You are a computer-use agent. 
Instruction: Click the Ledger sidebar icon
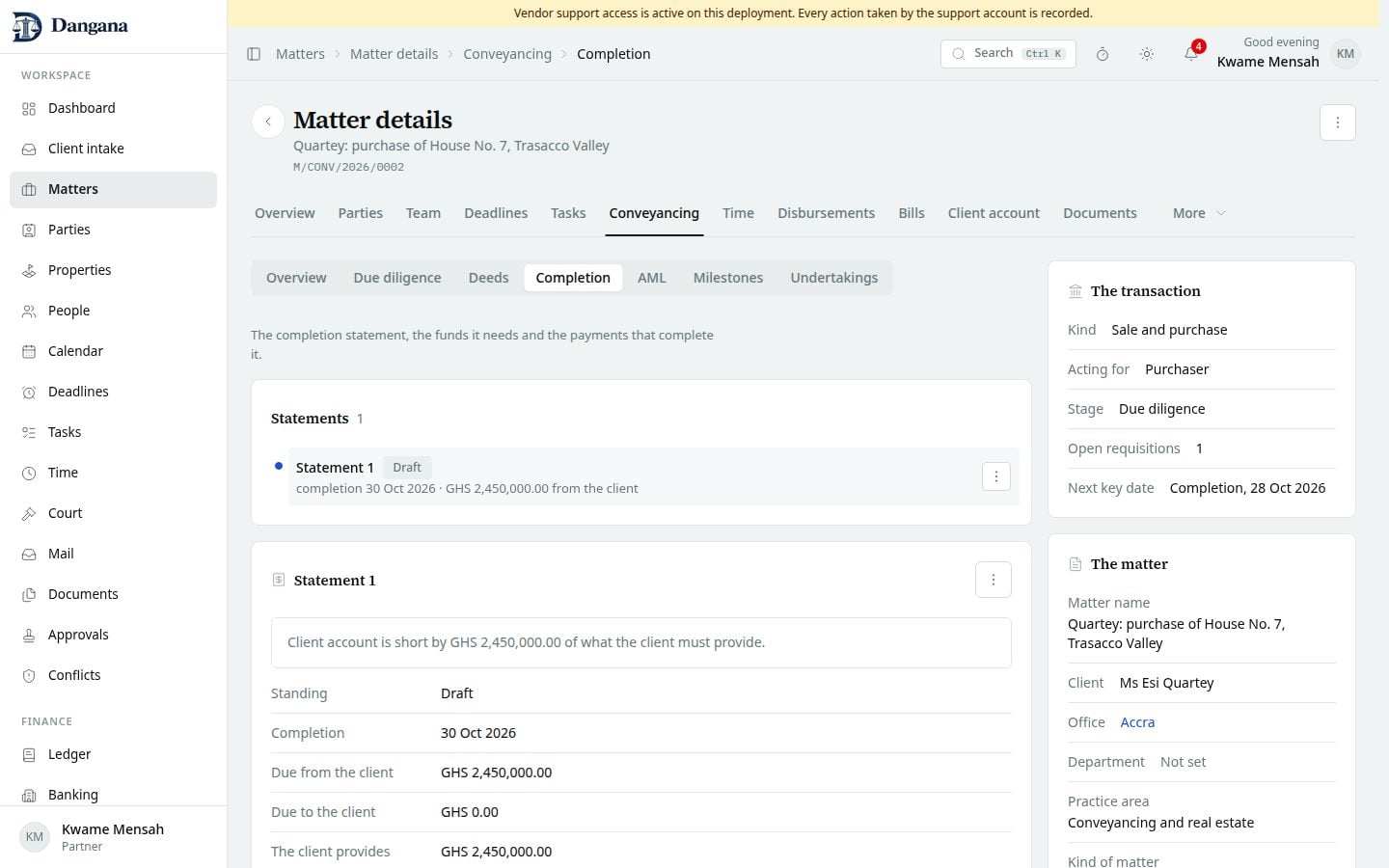click(29, 754)
